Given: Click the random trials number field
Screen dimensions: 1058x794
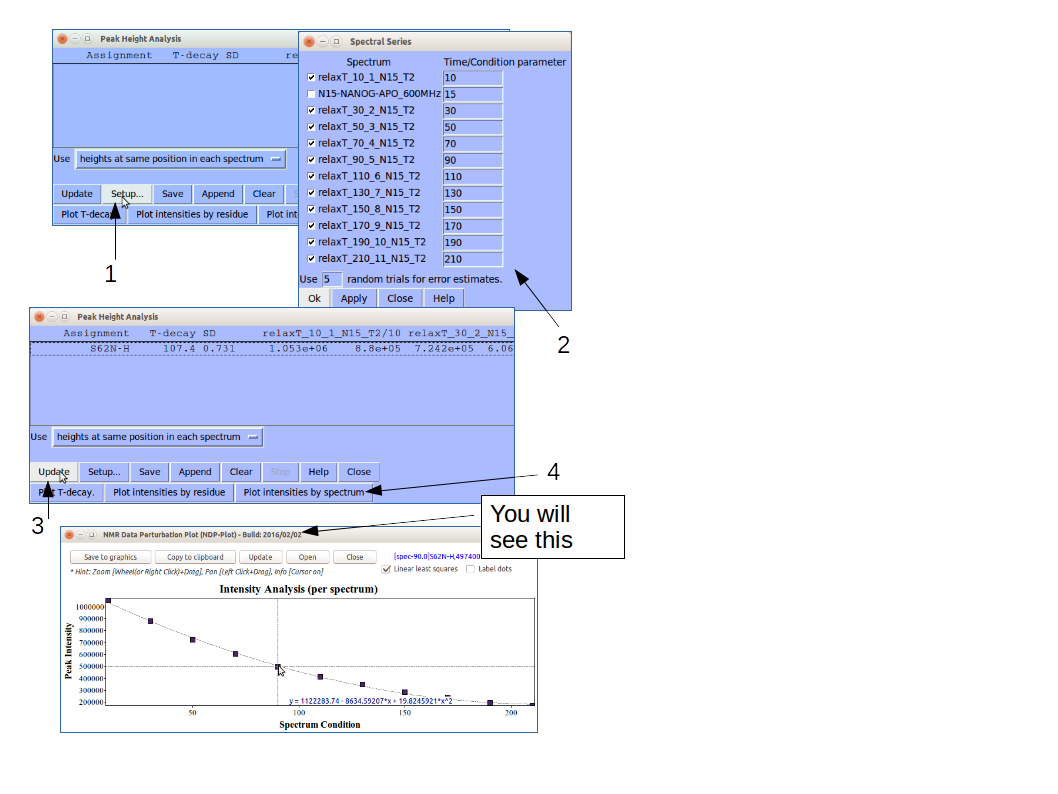Looking at the screenshot, I should coord(332,279).
